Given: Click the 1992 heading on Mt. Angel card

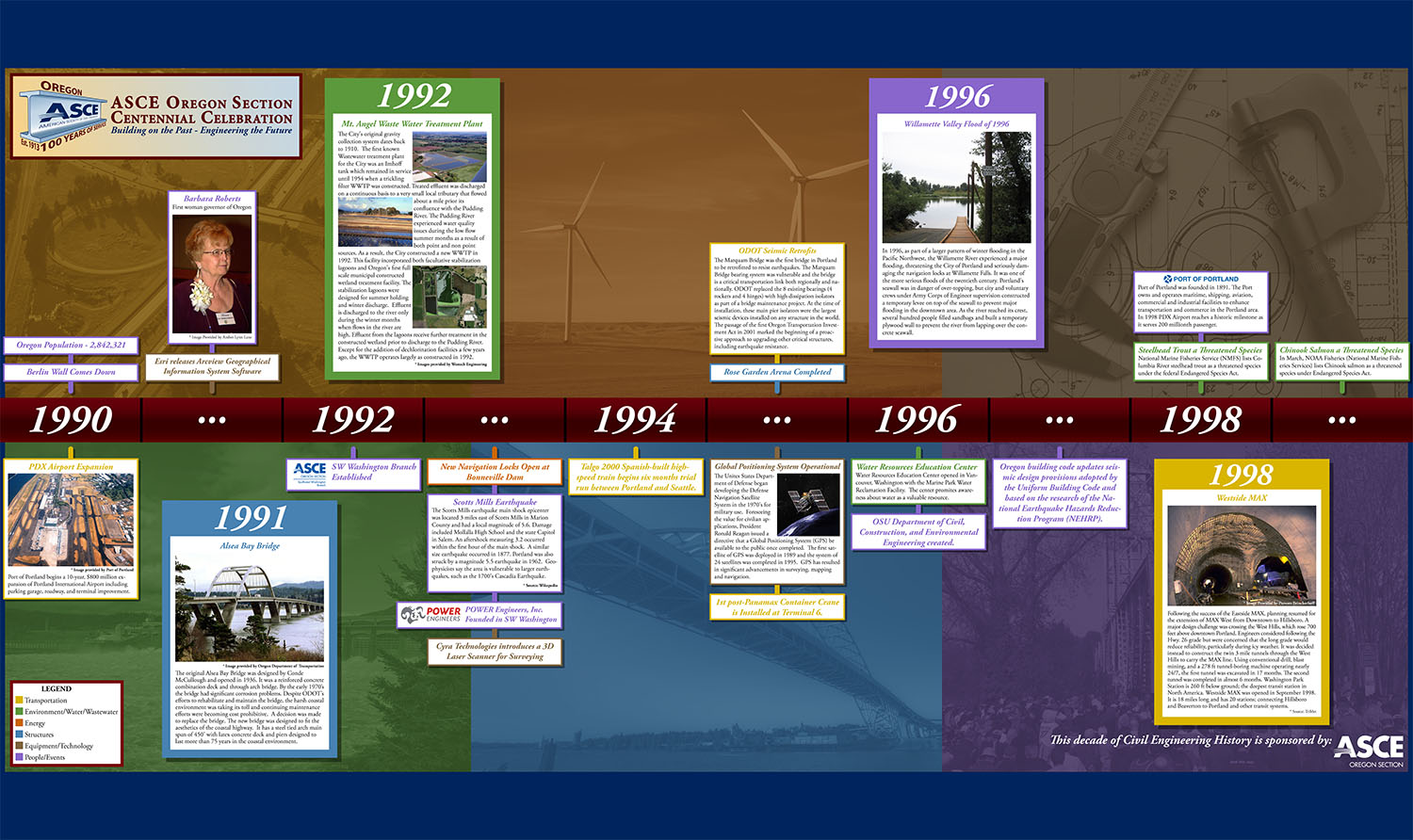Looking at the screenshot, I should pyautogui.click(x=414, y=96).
